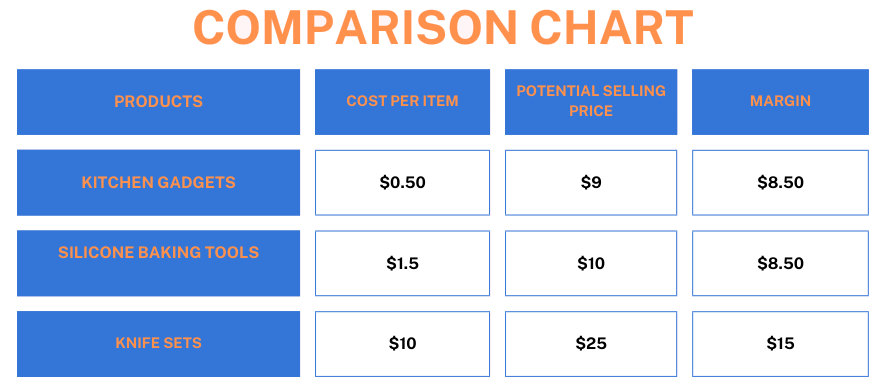Click the word COMPARISON in the title
Image resolution: width=884 pixels, height=389 pixels.
click(355, 28)
